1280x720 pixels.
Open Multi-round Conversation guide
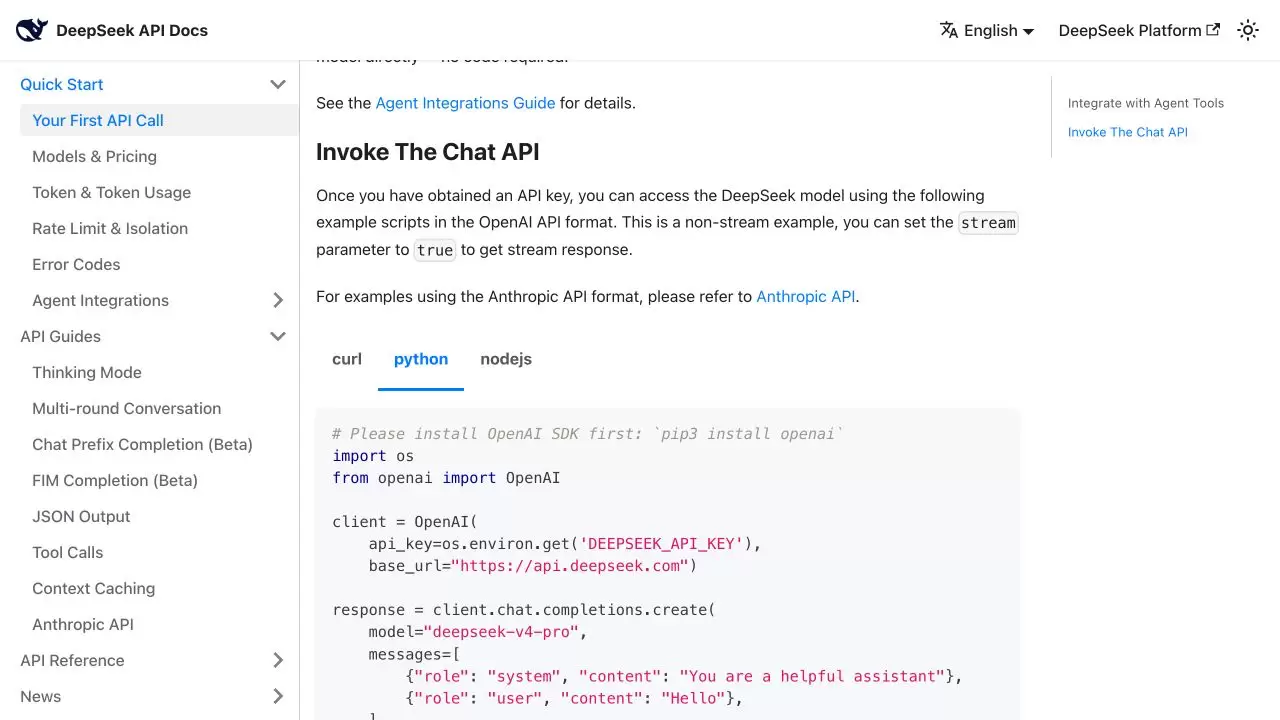[126, 408]
